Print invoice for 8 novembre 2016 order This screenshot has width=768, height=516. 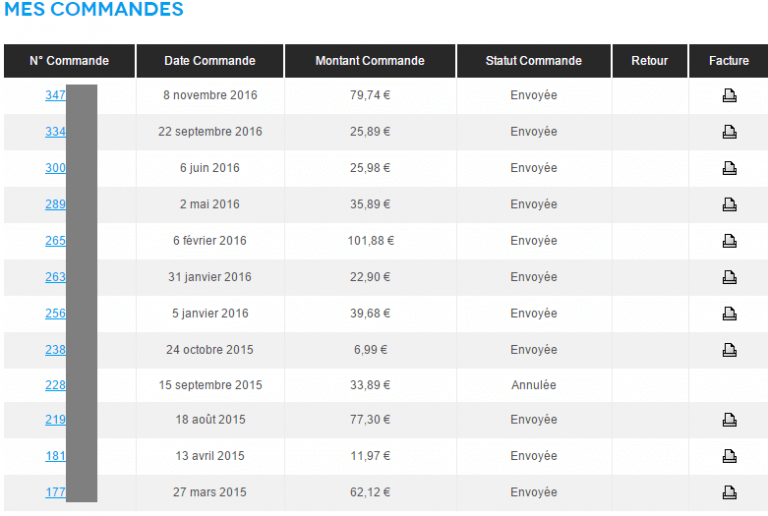click(x=729, y=95)
